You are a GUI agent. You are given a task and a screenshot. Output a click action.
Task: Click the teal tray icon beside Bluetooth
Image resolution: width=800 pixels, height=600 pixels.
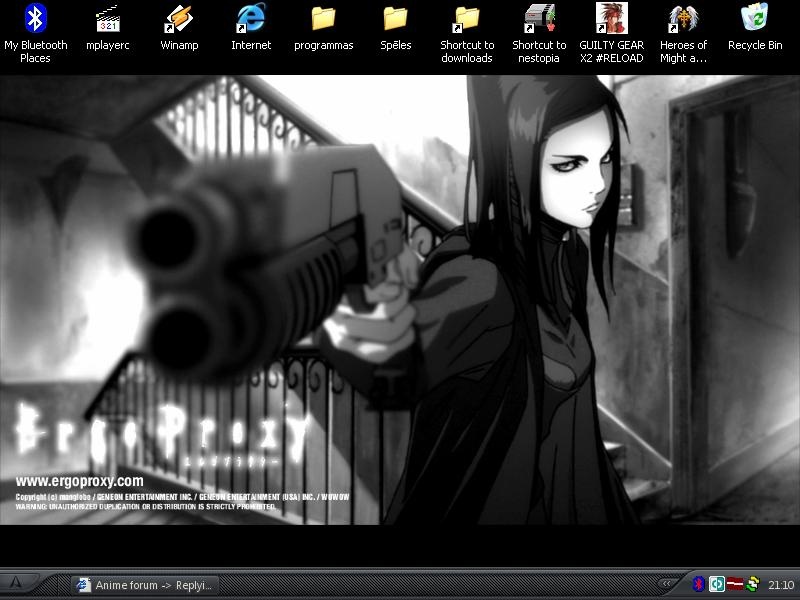(x=717, y=584)
